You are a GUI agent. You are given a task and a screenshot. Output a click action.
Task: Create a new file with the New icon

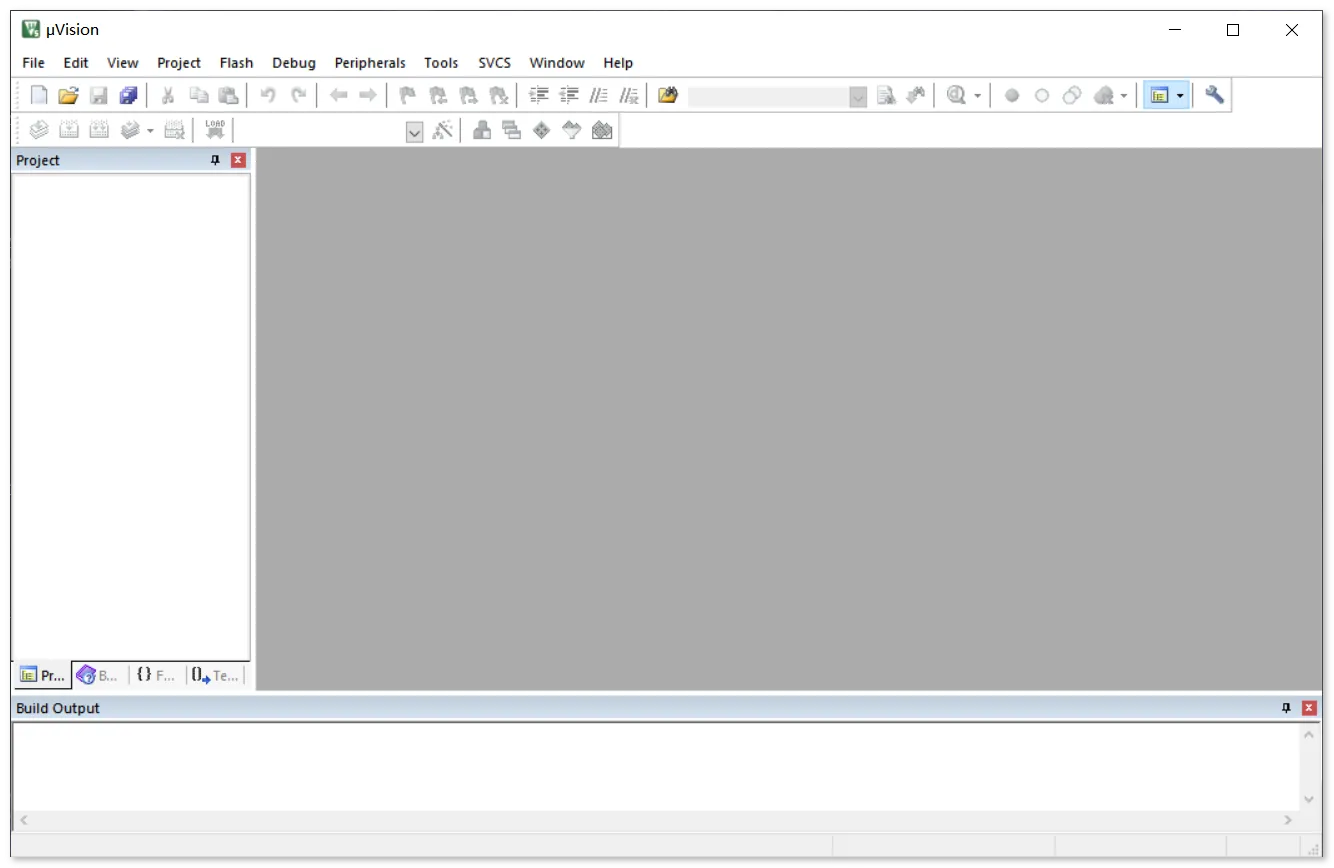coord(39,95)
